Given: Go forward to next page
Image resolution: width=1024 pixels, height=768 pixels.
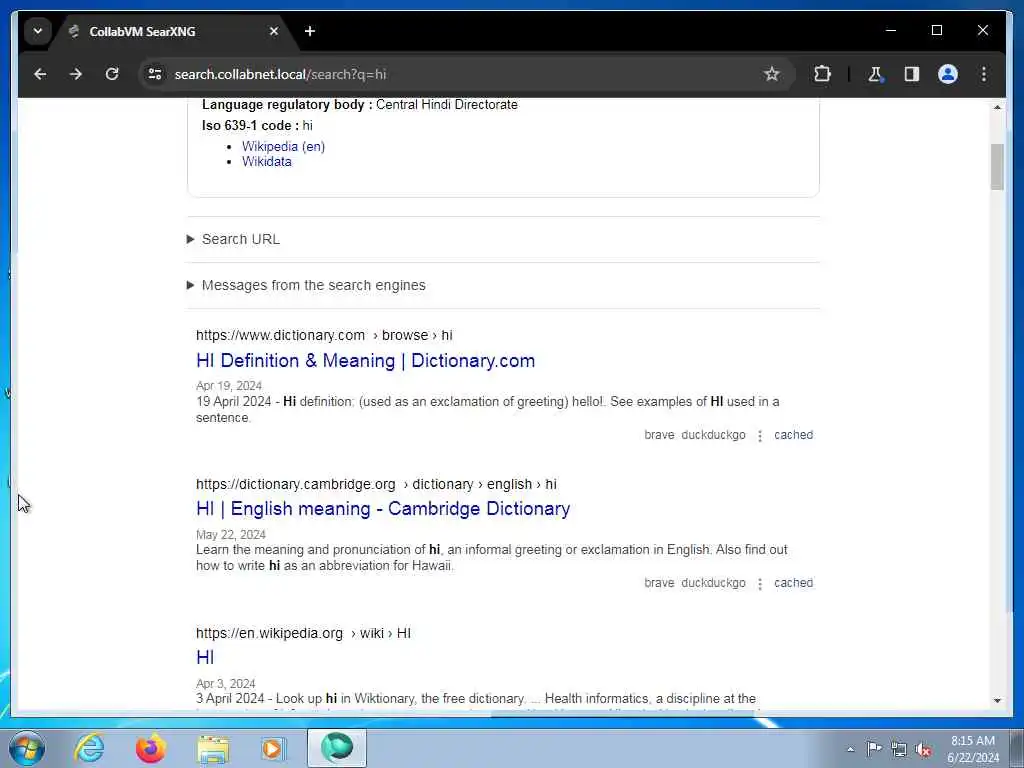Looking at the screenshot, I should [x=76, y=74].
